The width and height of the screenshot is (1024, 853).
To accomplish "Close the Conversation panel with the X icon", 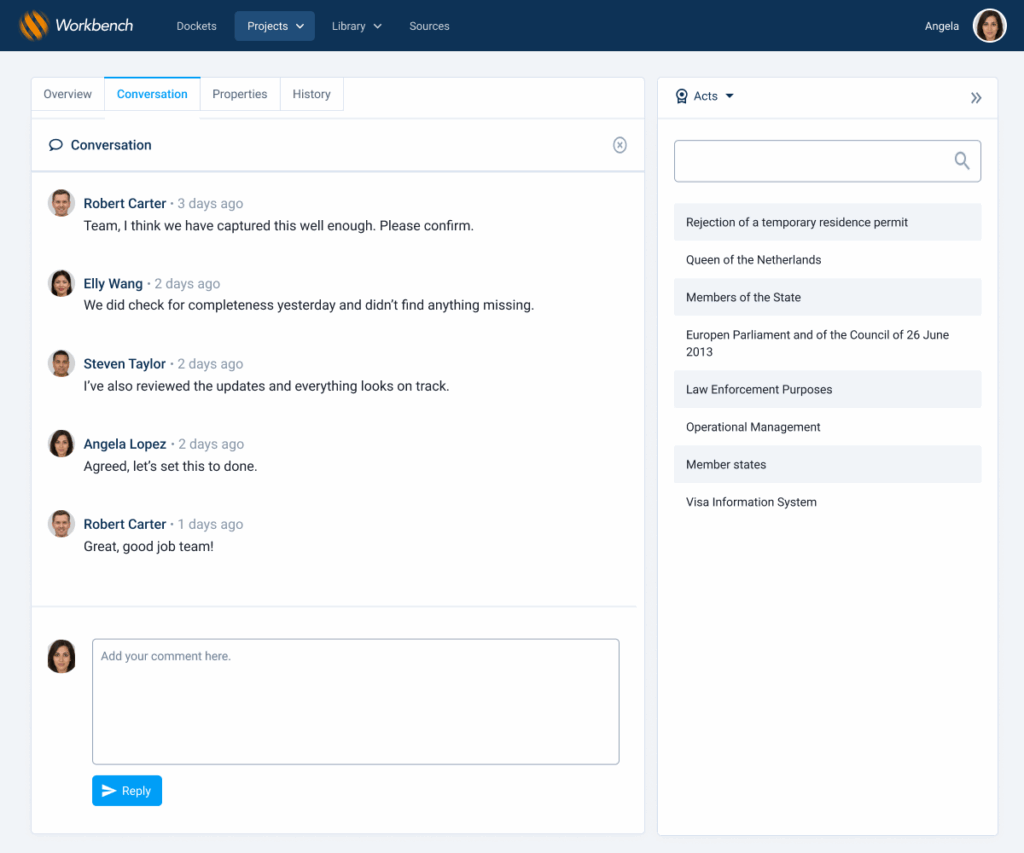I will point(620,145).
